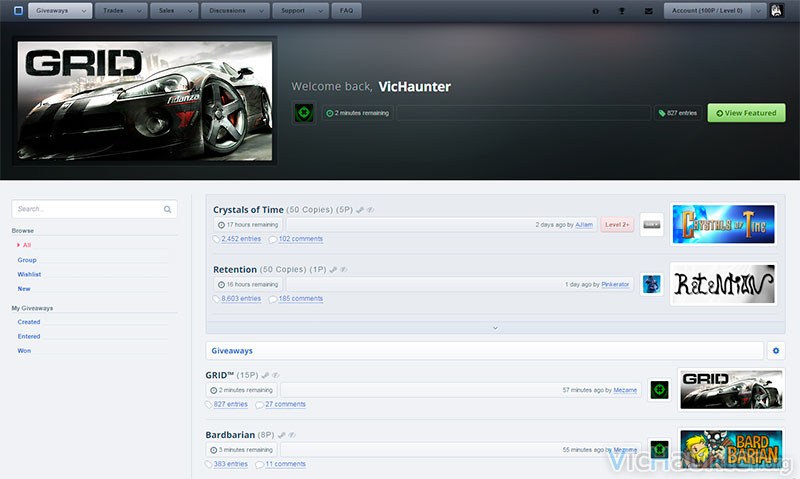Screen dimensions: 800x479
Task: Open creator avatar in Bardbarian row
Action: point(659,449)
